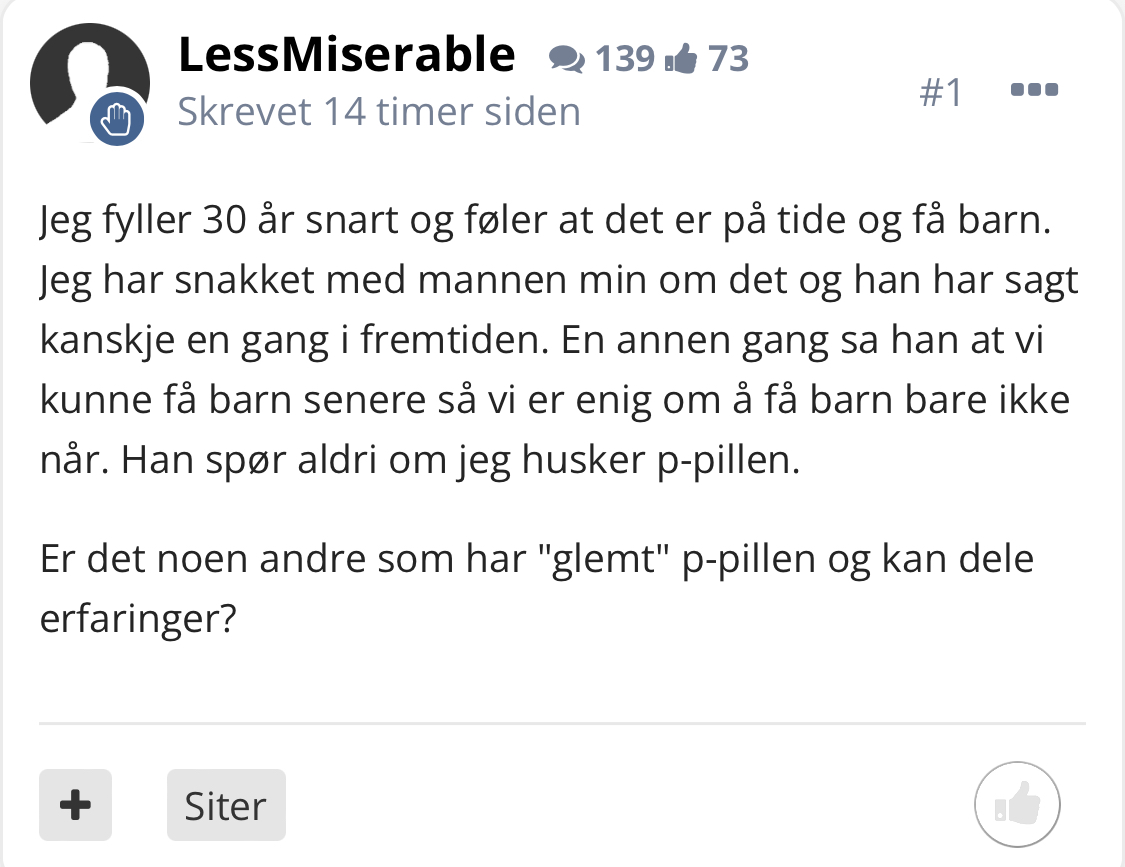The width and height of the screenshot is (1125, 867).
Task: Click the #1 post number link
Action: click(x=940, y=93)
